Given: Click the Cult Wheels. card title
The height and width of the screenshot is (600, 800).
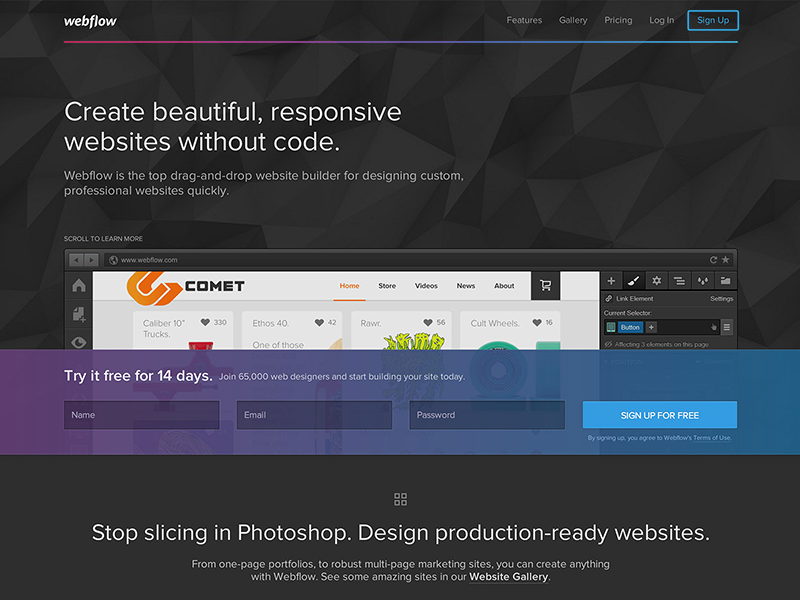Looking at the screenshot, I should click(495, 323).
